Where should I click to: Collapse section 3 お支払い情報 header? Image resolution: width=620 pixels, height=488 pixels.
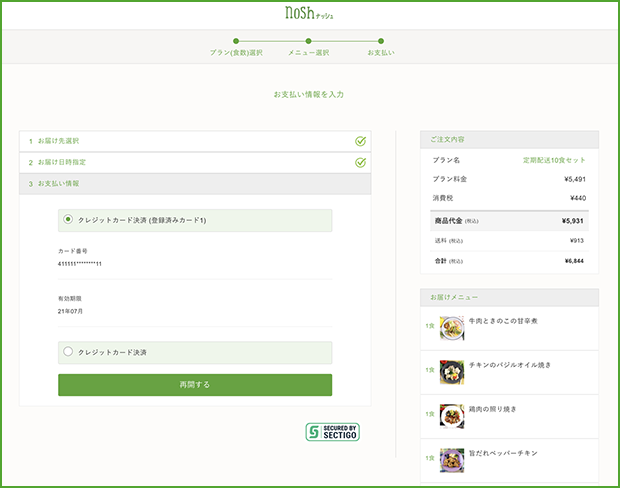coord(195,184)
